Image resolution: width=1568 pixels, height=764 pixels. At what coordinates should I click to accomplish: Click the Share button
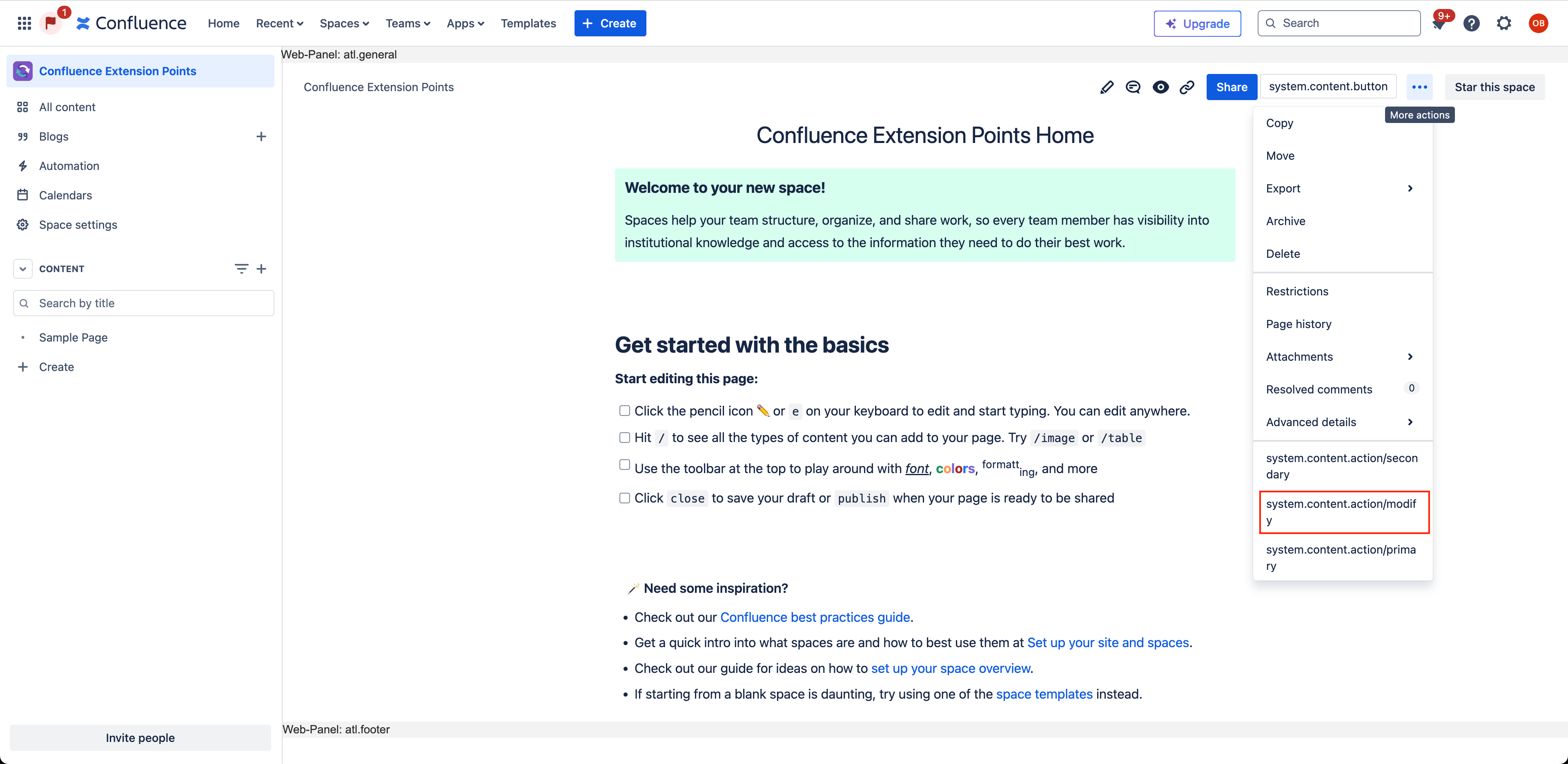pos(1232,87)
